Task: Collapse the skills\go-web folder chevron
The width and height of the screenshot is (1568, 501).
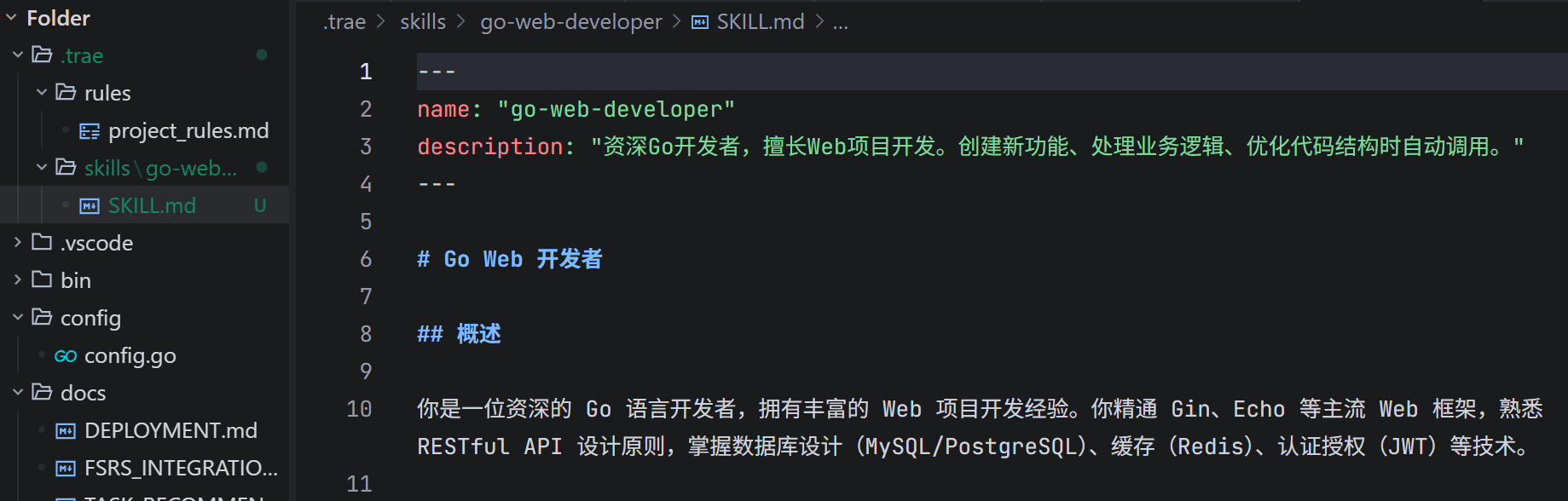Action: 42,168
